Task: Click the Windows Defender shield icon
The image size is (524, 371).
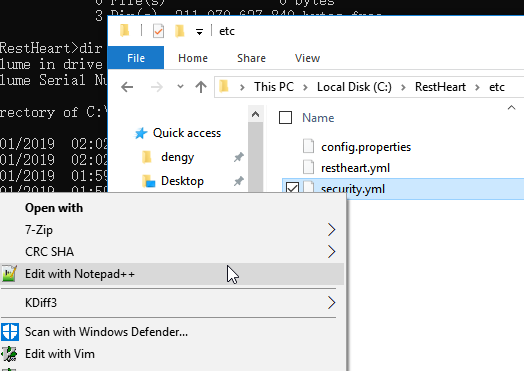Action: tap(10, 332)
